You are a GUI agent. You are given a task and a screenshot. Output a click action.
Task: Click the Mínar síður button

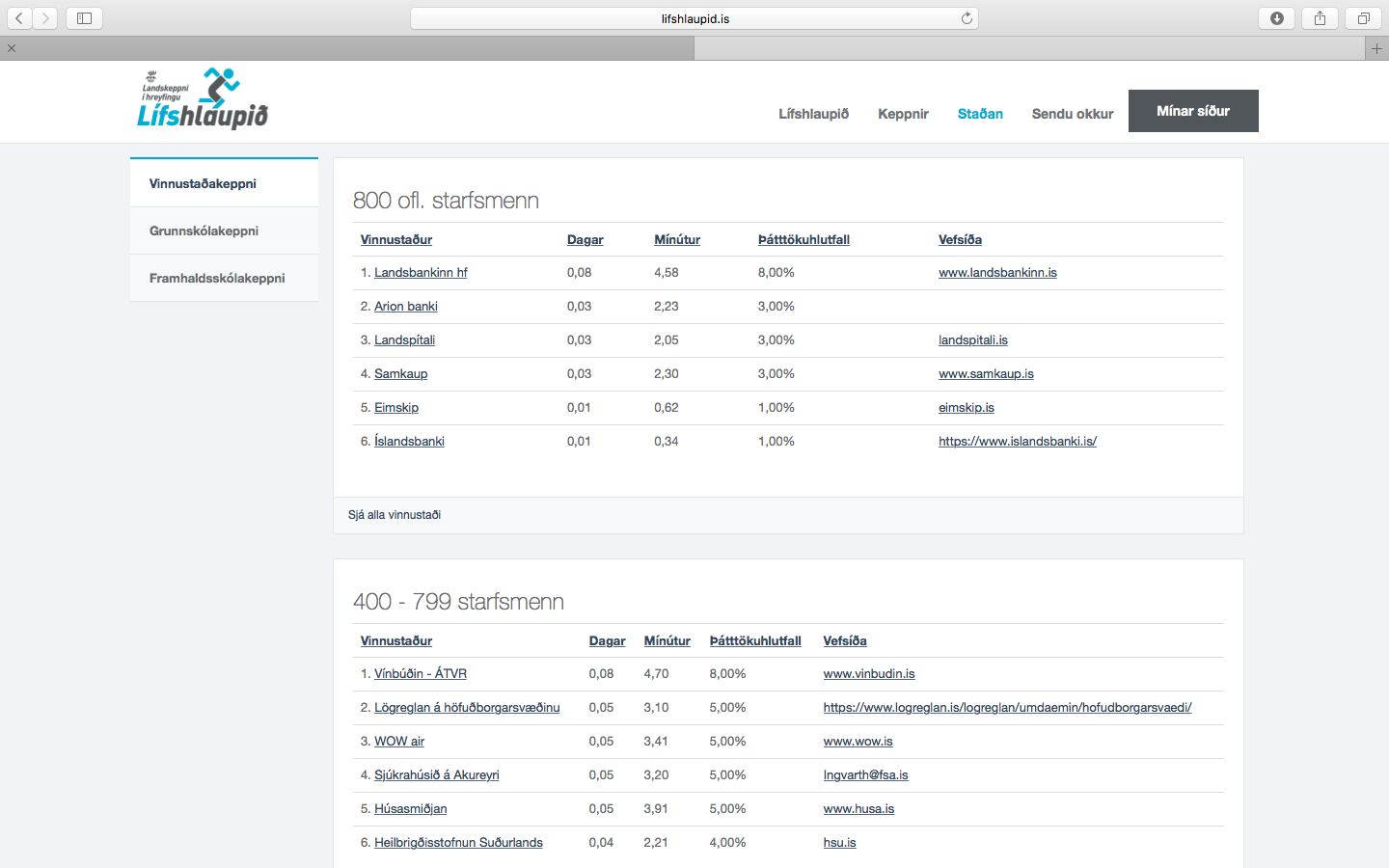click(1193, 111)
